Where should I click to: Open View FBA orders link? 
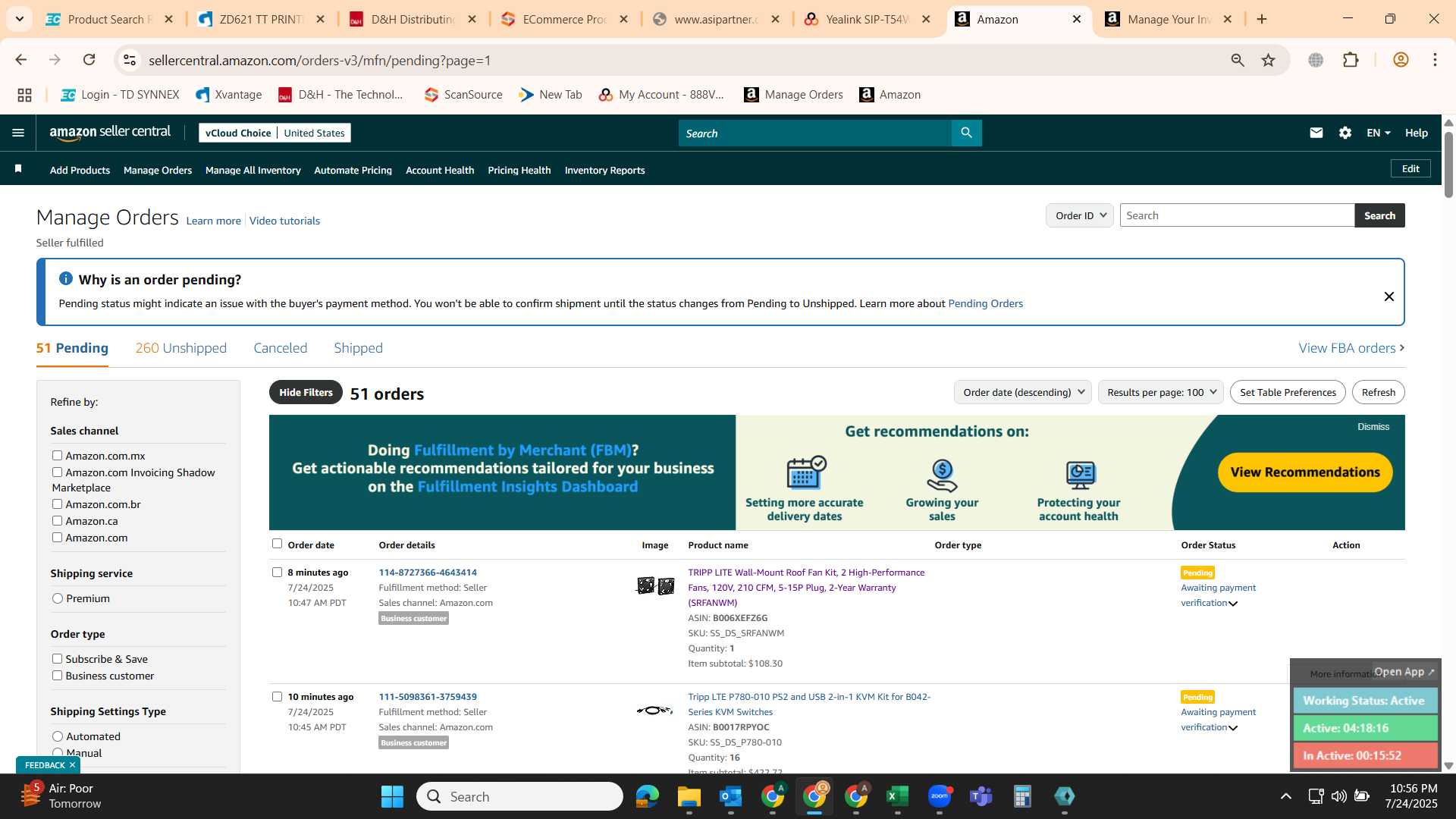1351,348
